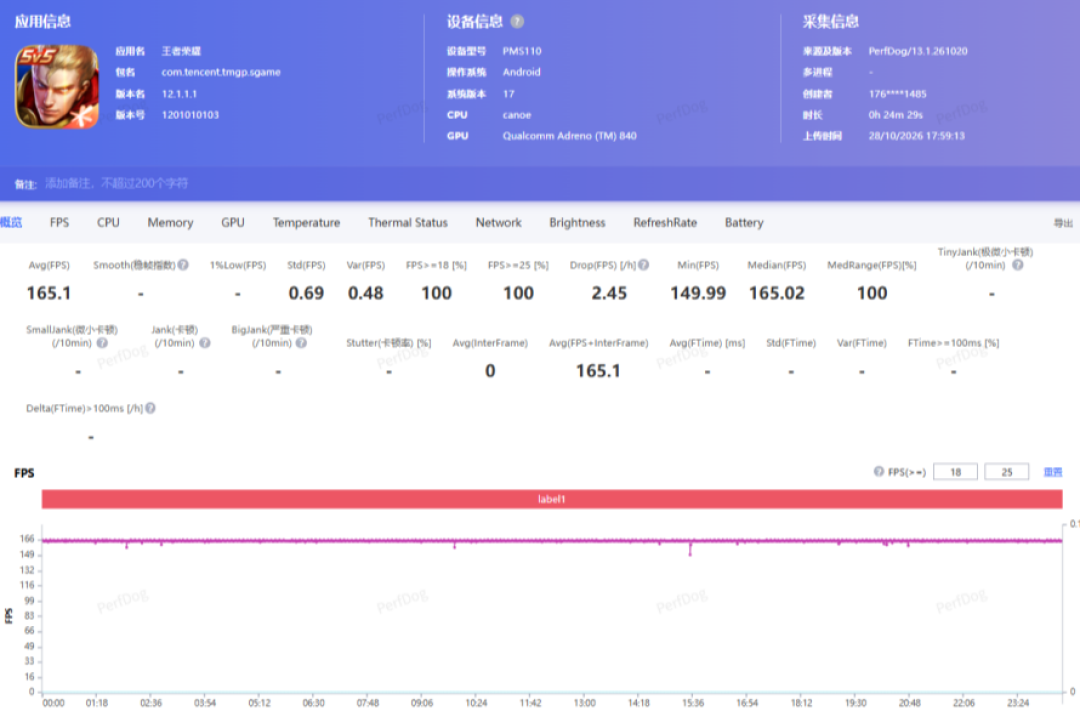The height and width of the screenshot is (711, 1080).
Task: Click the Var(FPS) value 0.48
Action: 365,293
